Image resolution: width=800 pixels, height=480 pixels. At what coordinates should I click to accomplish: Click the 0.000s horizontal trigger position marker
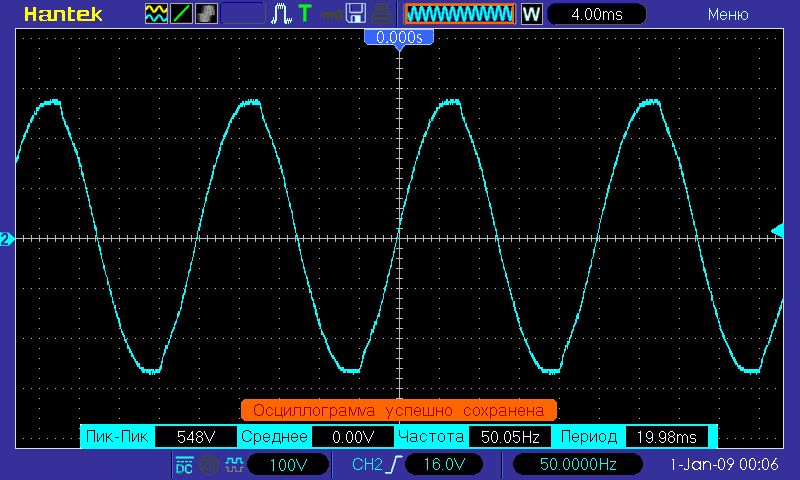399,38
